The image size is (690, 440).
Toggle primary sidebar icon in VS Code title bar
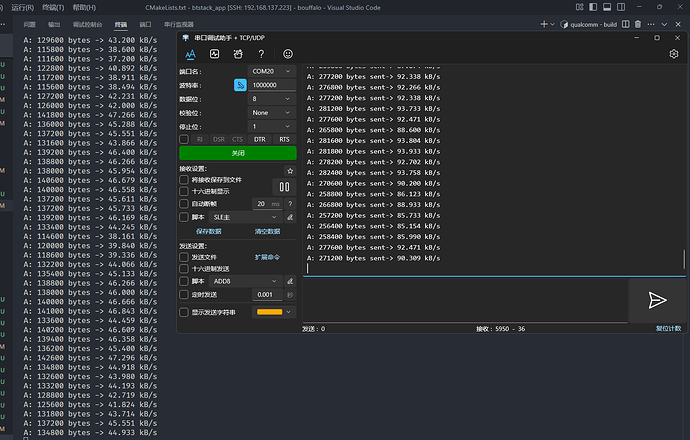coord(593,7)
